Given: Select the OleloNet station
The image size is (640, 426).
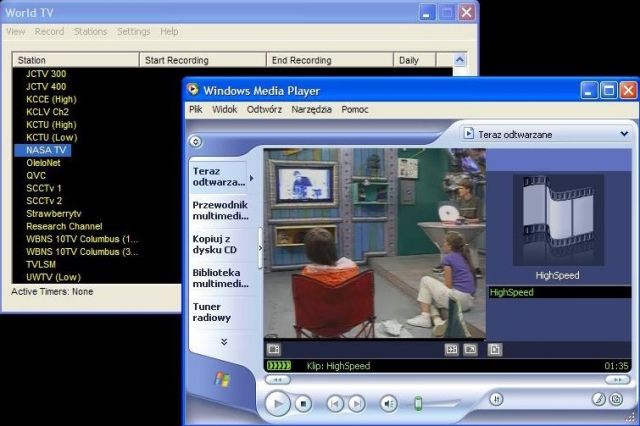Looking at the screenshot, I should [43, 163].
